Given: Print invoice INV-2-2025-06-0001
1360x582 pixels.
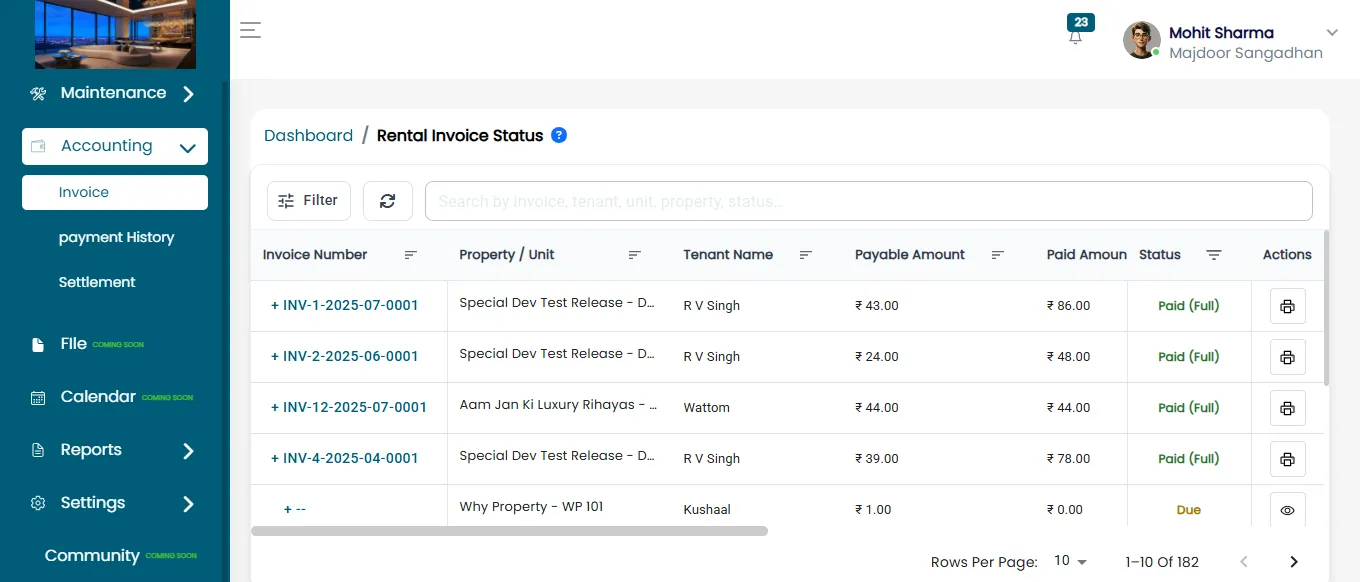Looking at the screenshot, I should click(1288, 357).
